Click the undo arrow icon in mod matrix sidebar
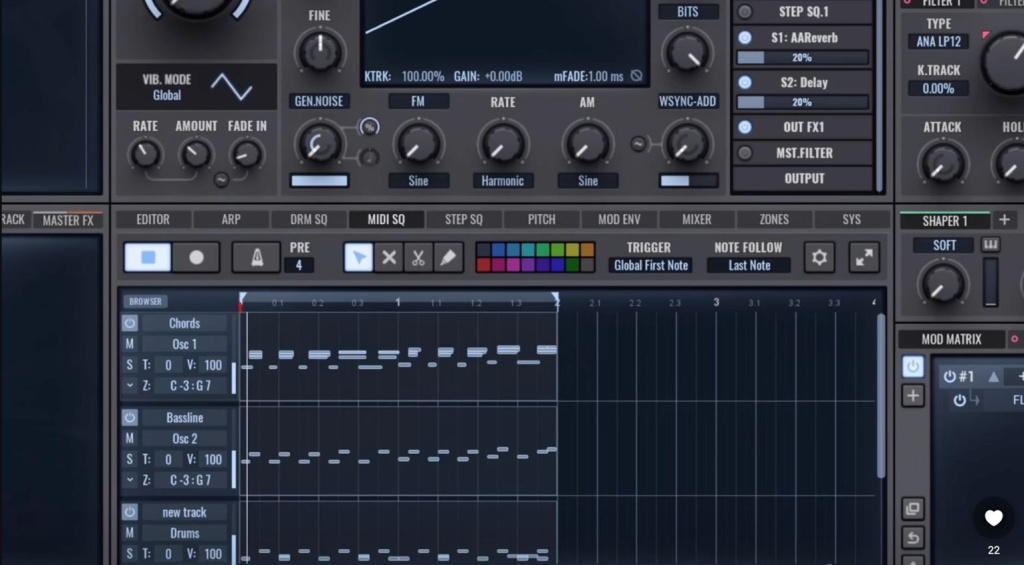1024x565 pixels. click(912, 538)
